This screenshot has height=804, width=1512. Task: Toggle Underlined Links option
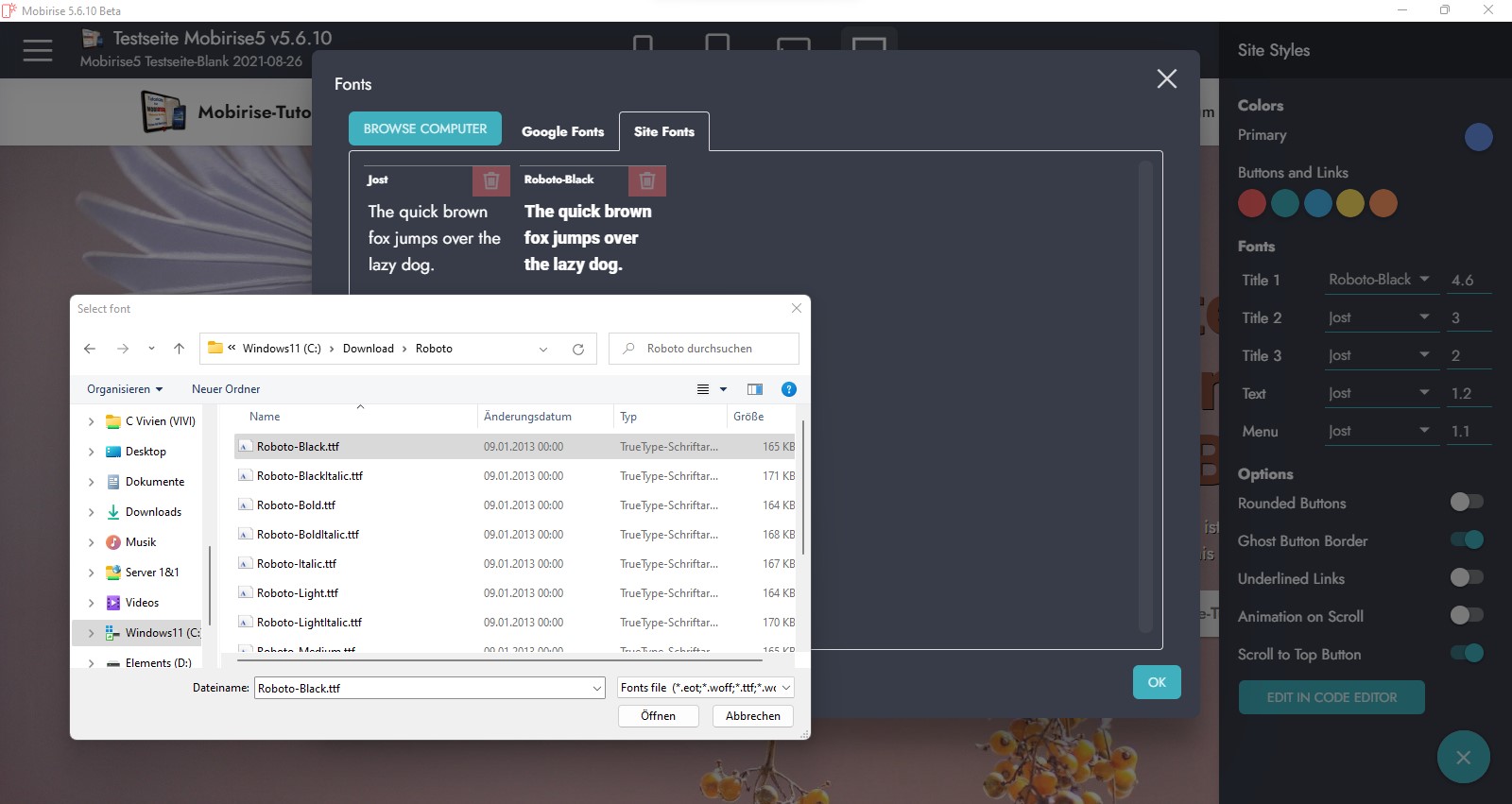(x=1467, y=577)
